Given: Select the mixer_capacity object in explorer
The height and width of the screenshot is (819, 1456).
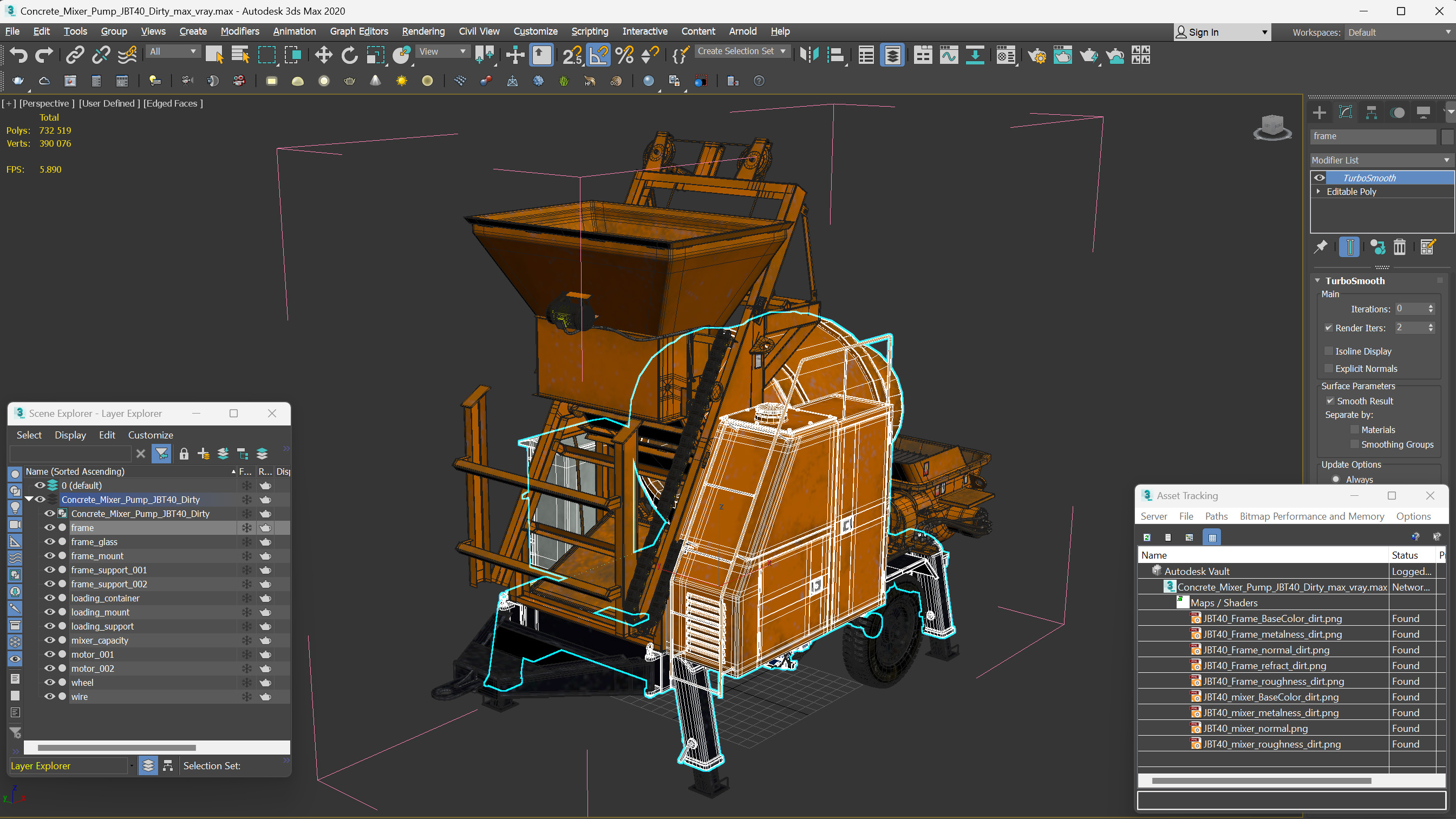Looking at the screenshot, I should pyautogui.click(x=100, y=640).
